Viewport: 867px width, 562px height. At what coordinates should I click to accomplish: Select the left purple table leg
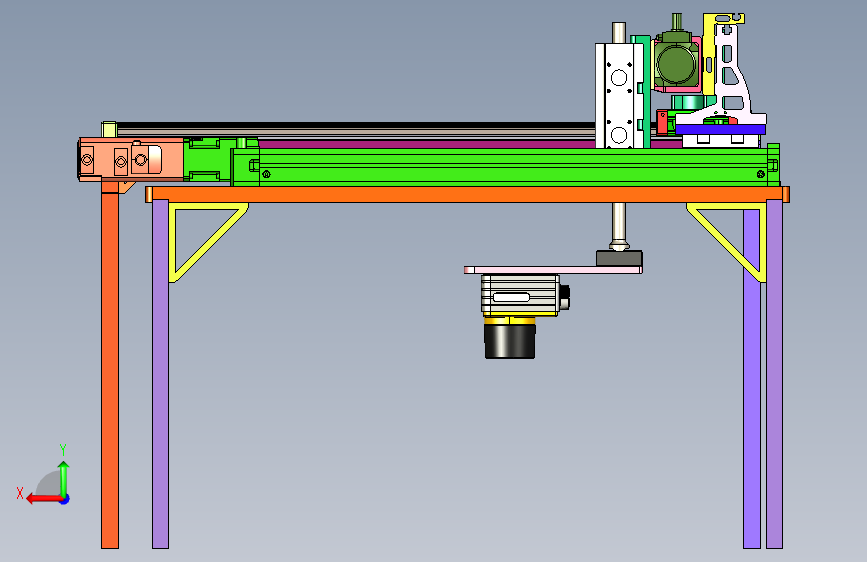click(x=160, y=374)
